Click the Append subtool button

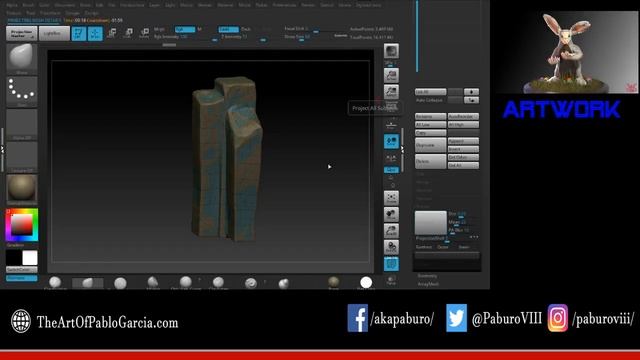point(463,141)
